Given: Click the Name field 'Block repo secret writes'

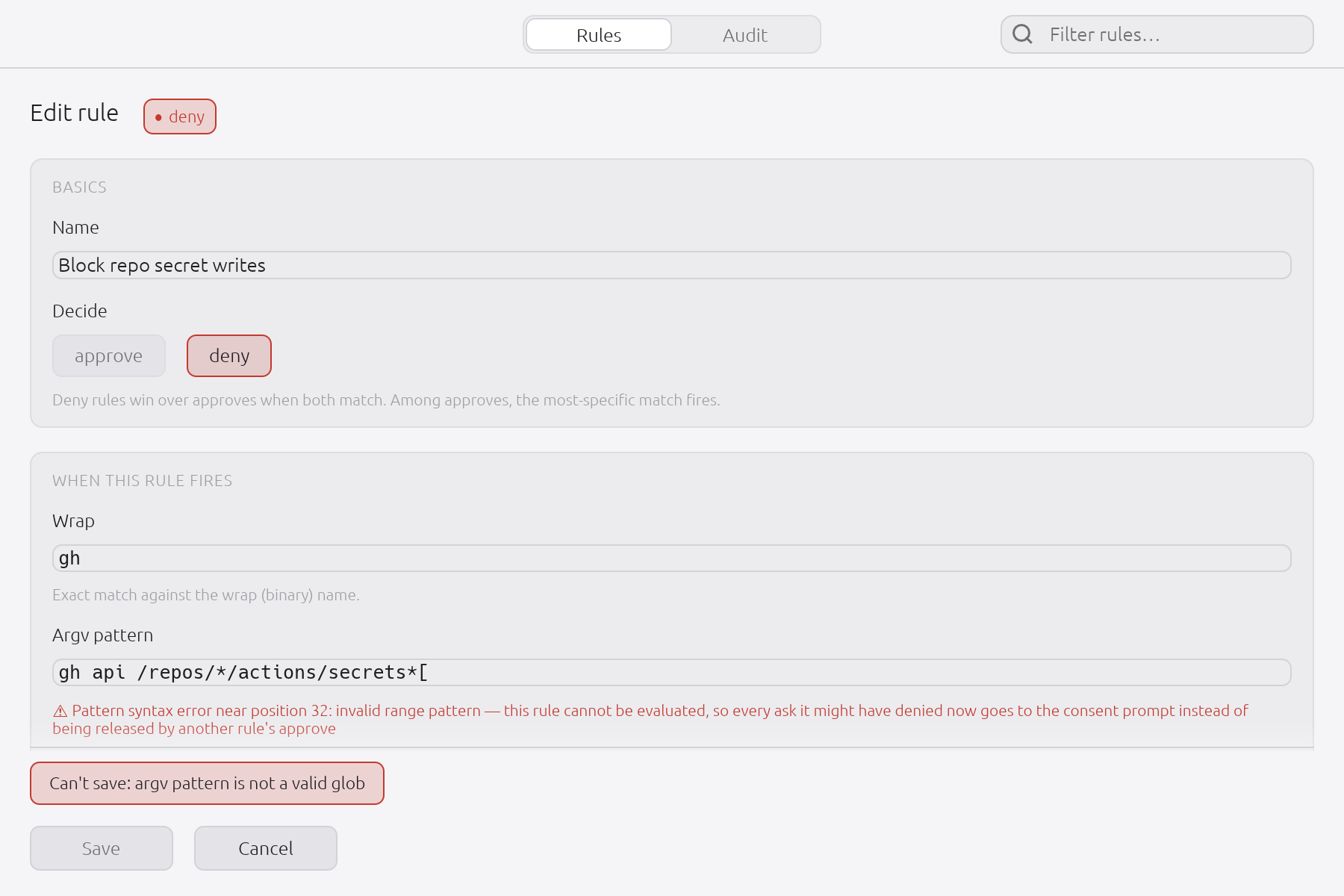Looking at the screenshot, I should coord(671,265).
